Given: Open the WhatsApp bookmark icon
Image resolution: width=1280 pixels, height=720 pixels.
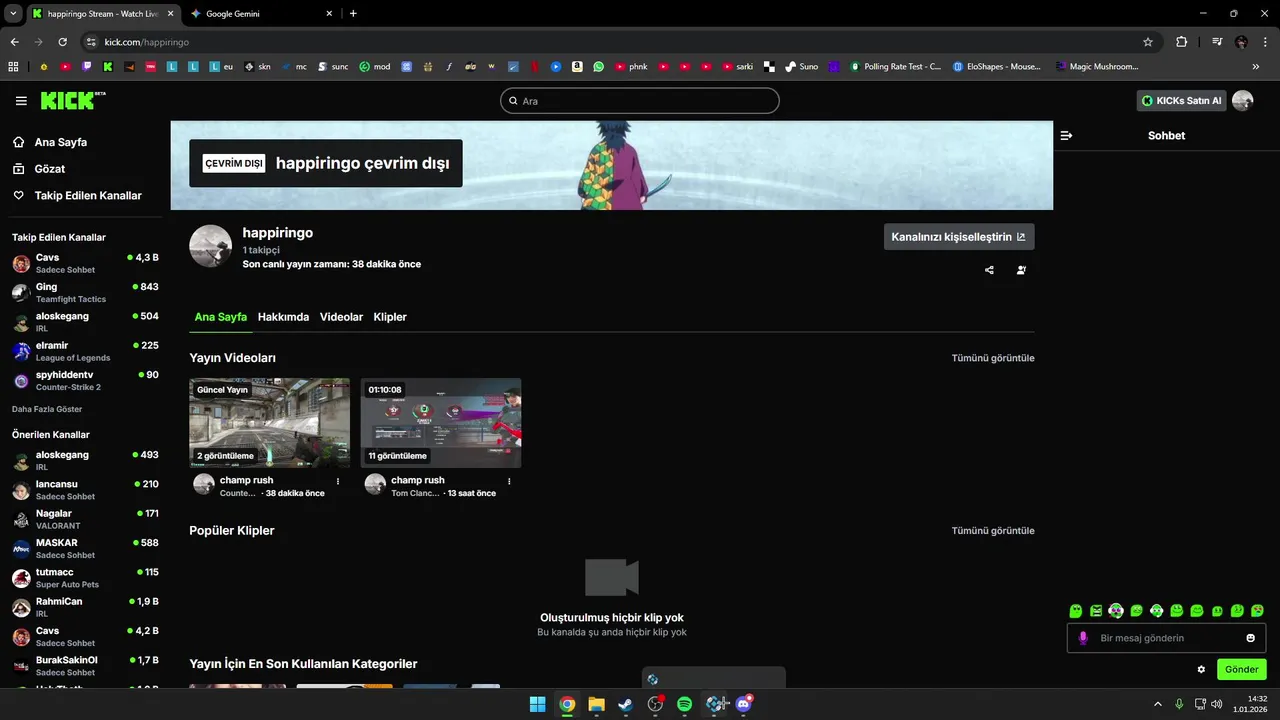Looking at the screenshot, I should (599, 67).
